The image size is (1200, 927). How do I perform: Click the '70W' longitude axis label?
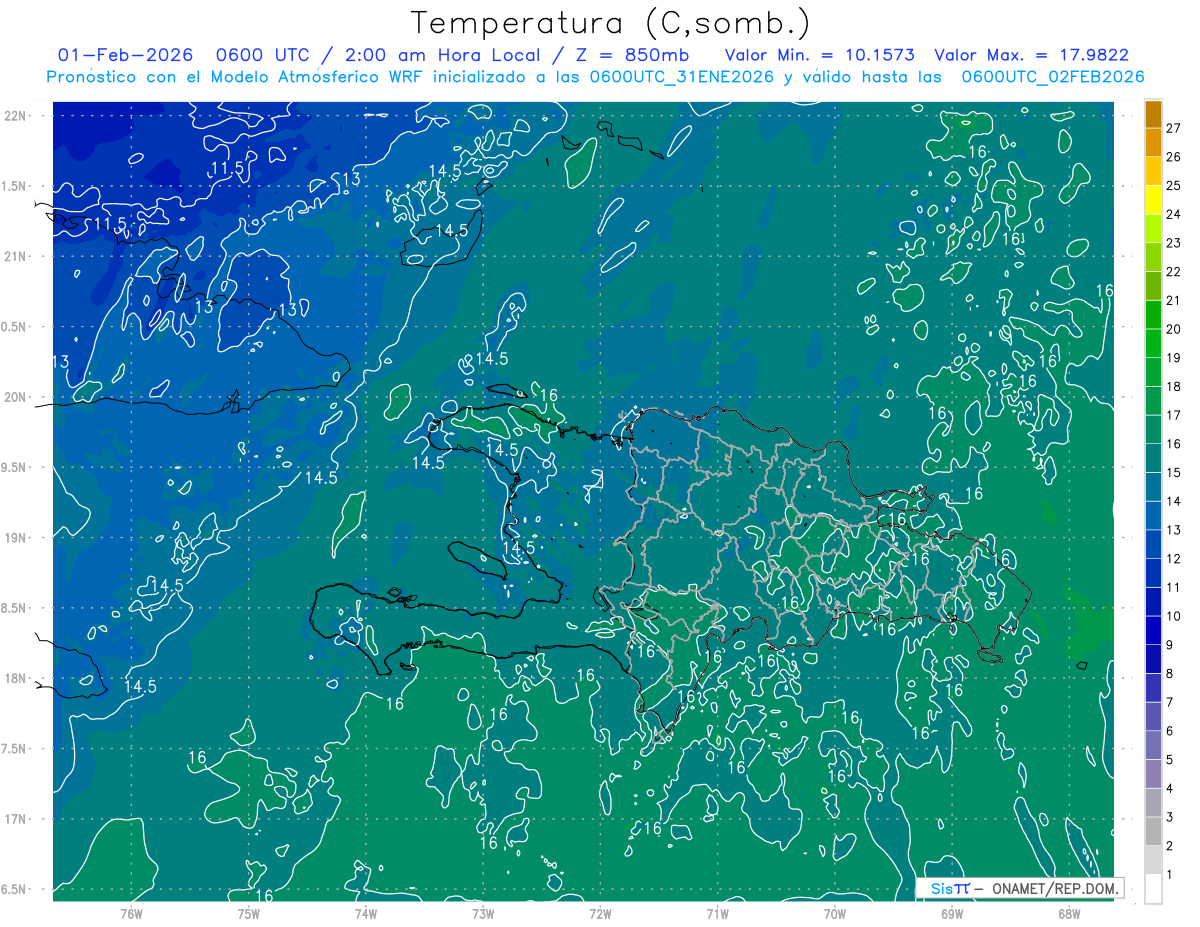(835, 913)
